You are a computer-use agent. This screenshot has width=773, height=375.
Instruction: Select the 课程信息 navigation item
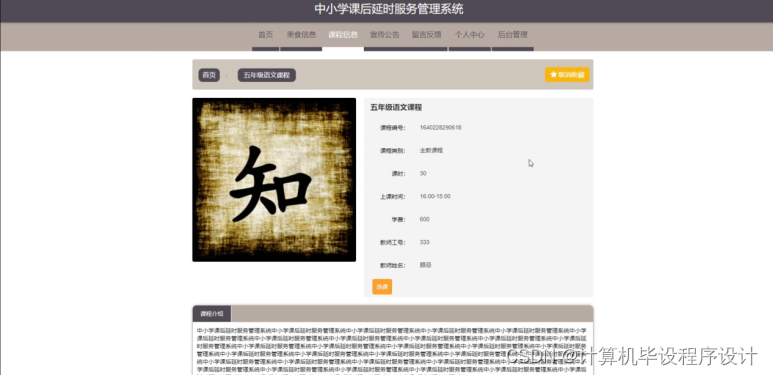[x=343, y=34]
